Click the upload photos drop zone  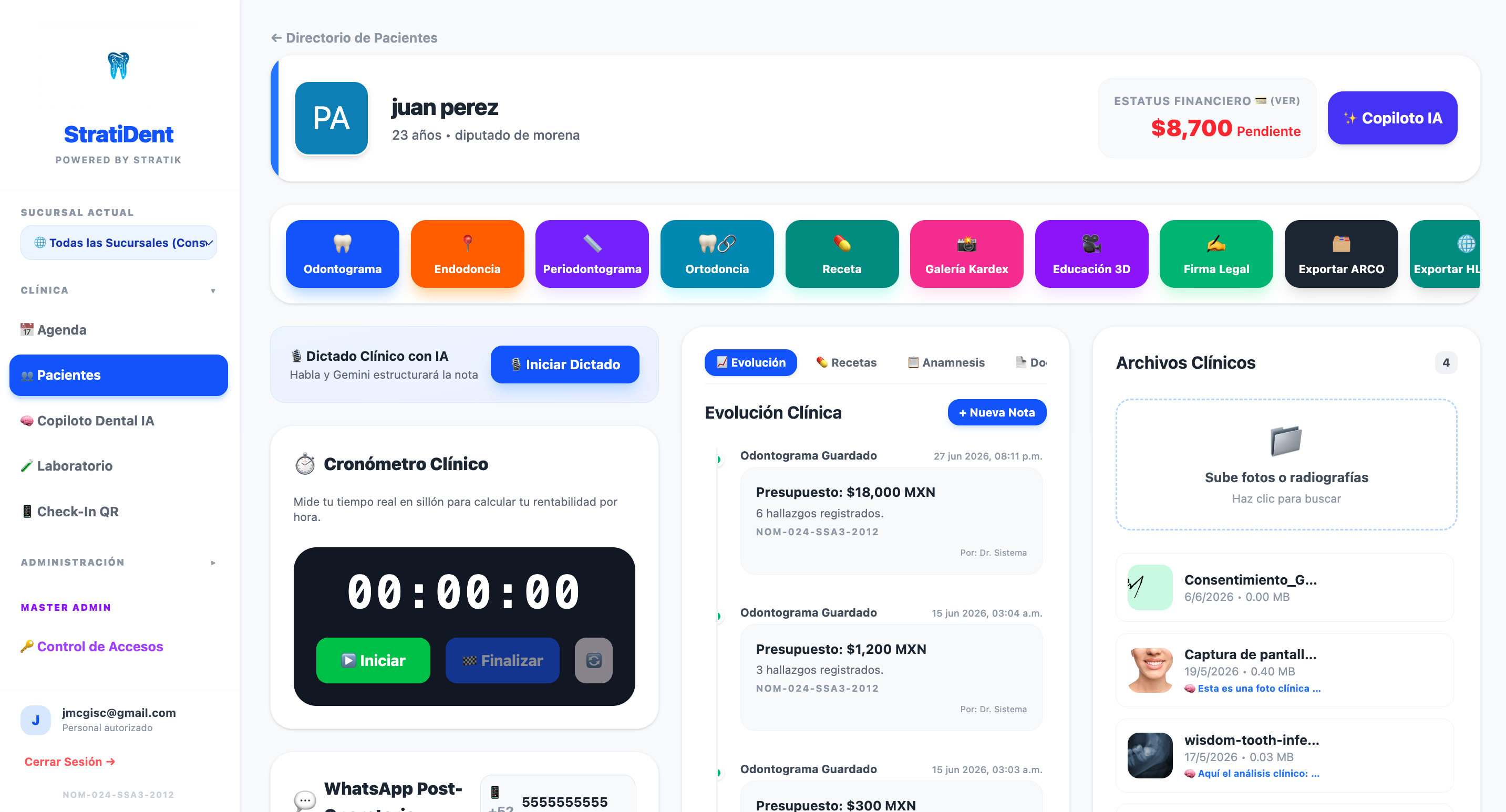click(1286, 464)
